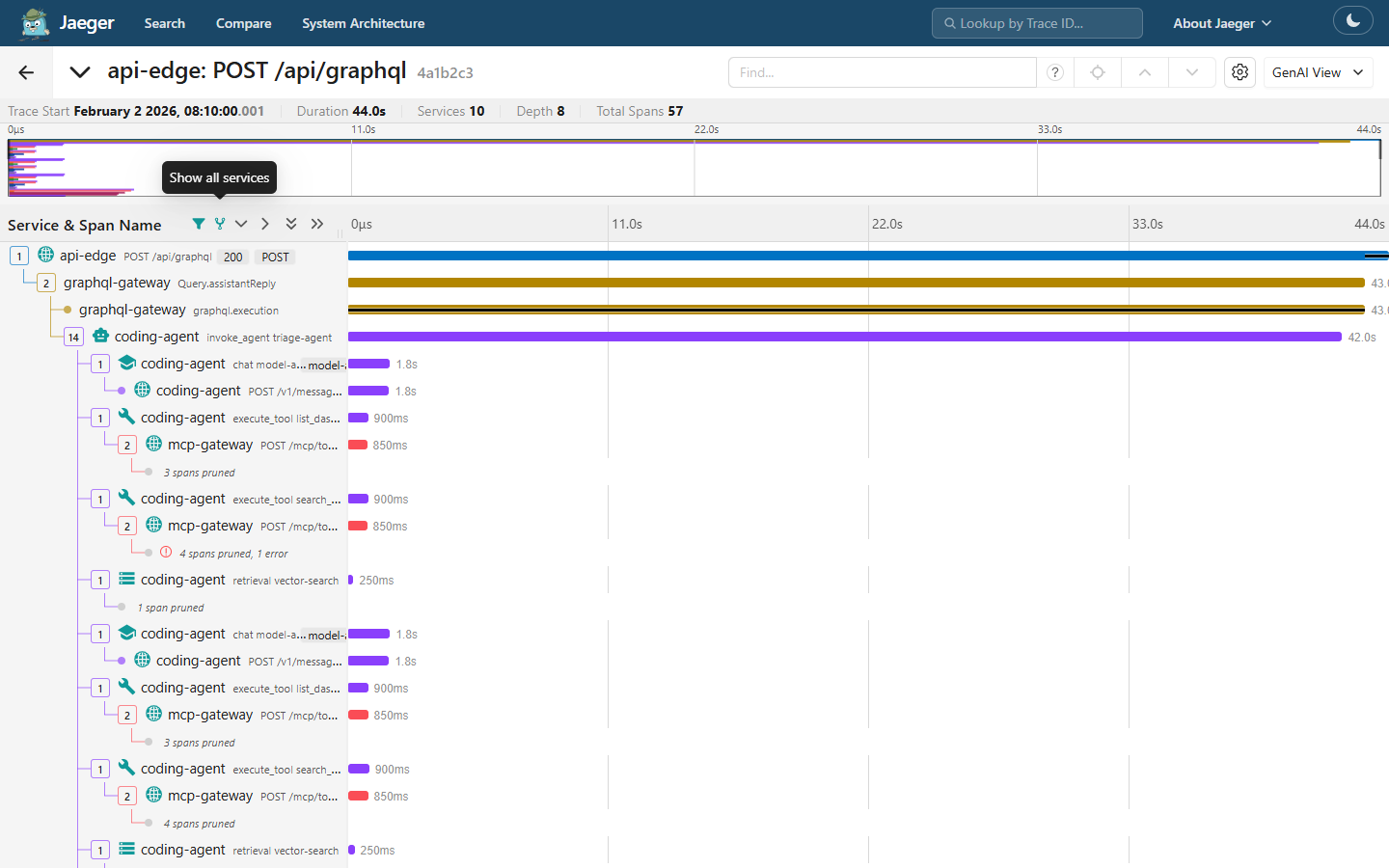The width and height of the screenshot is (1389, 868).
Task: Focus the Lookup by Trace ID field
Action: (x=1037, y=23)
